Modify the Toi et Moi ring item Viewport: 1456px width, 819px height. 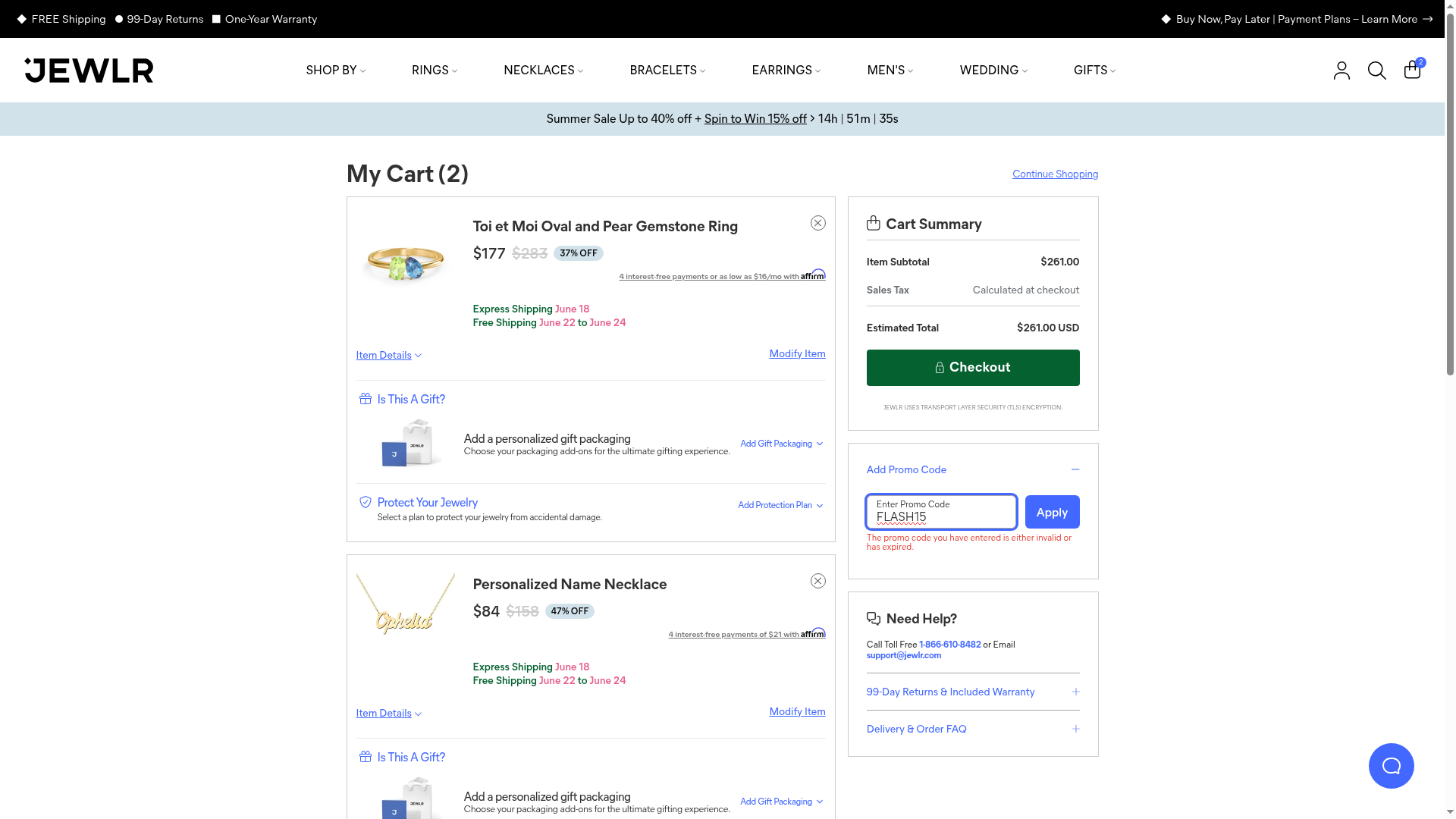pyautogui.click(x=797, y=353)
